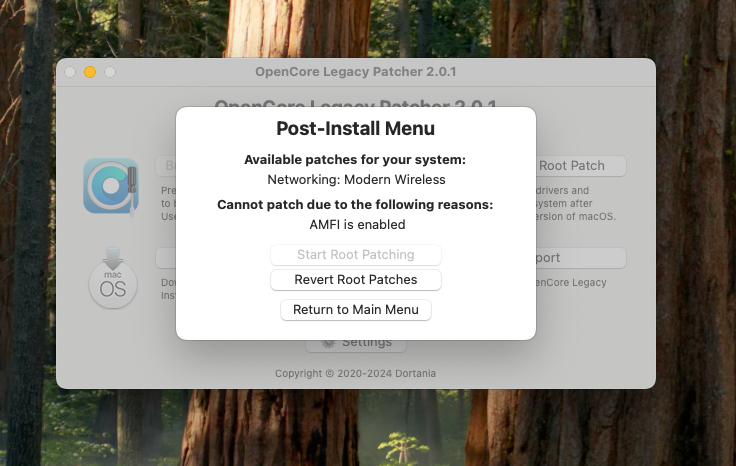
Task: Open the Post-Install Root Patch button behind dialog
Action: click(x=581, y=166)
